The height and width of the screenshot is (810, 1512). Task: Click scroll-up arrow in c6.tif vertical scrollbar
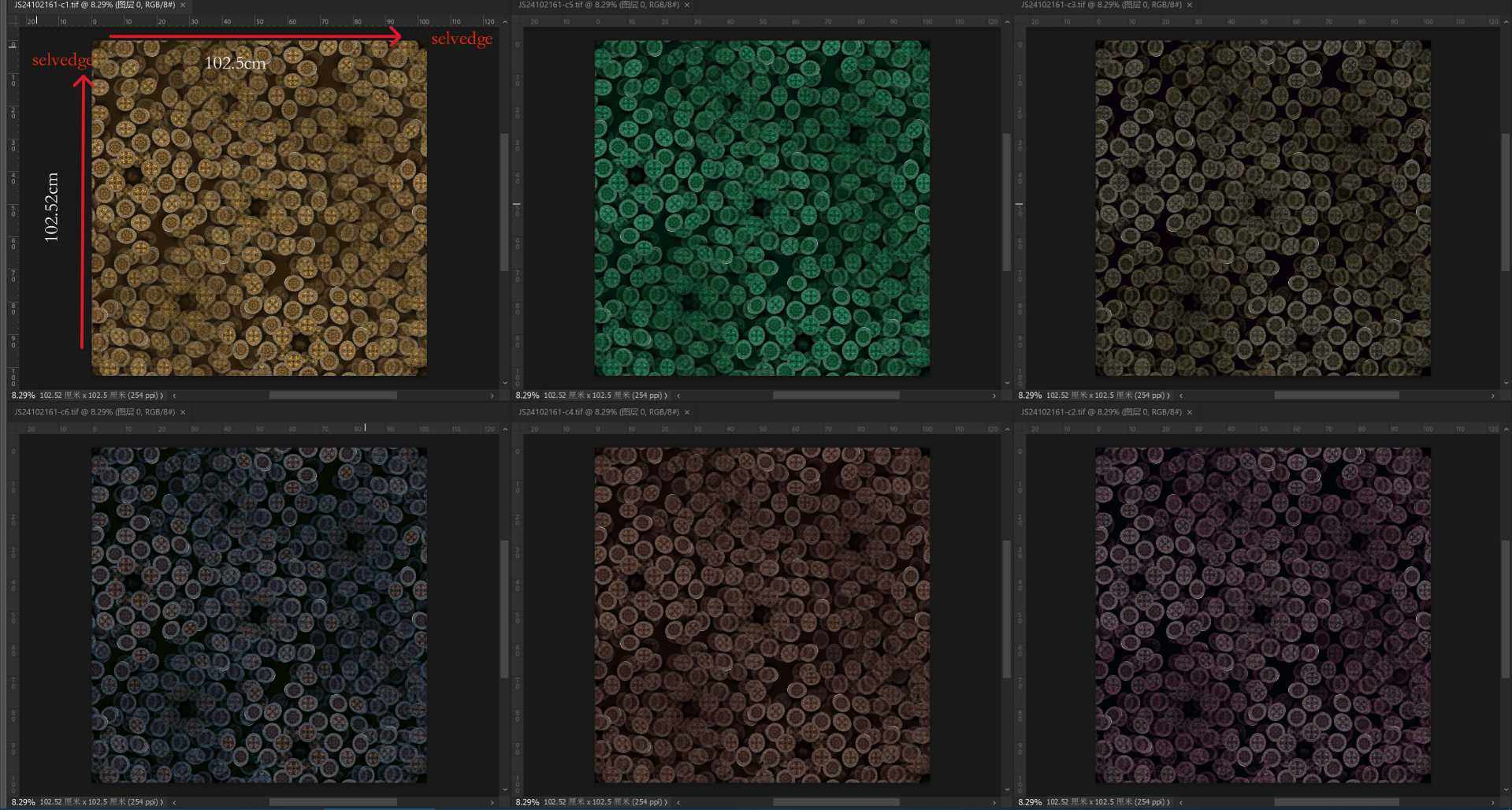pyautogui.click(x=505, y=429)
